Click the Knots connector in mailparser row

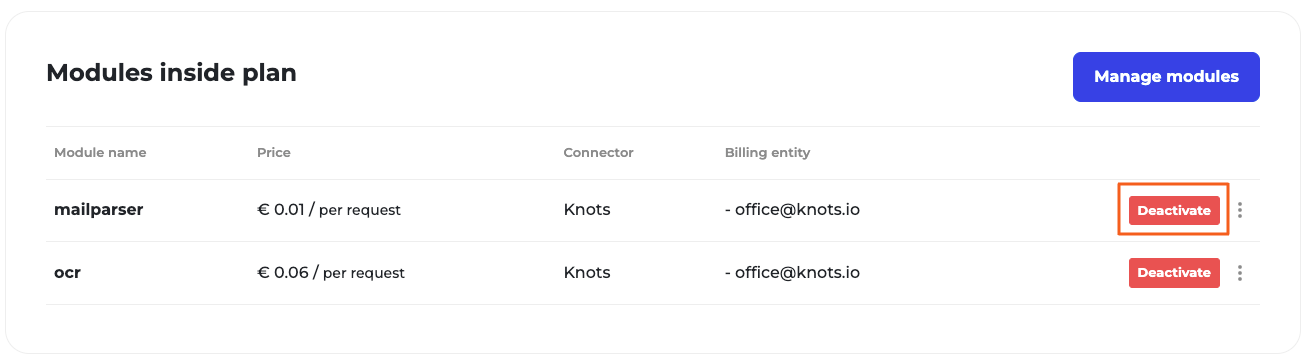tap(587, 210)
